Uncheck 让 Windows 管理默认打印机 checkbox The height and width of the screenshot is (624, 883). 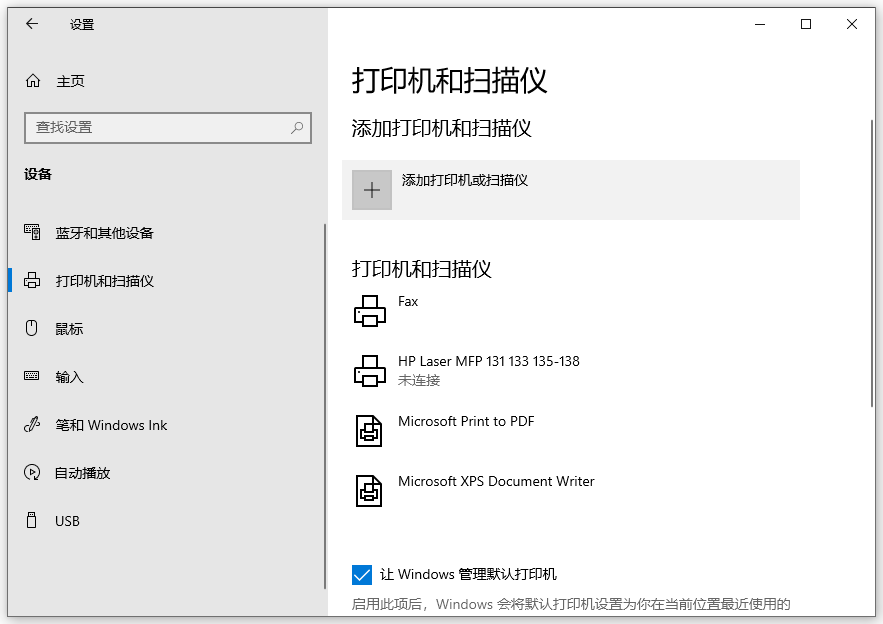(x=362, y=574)
